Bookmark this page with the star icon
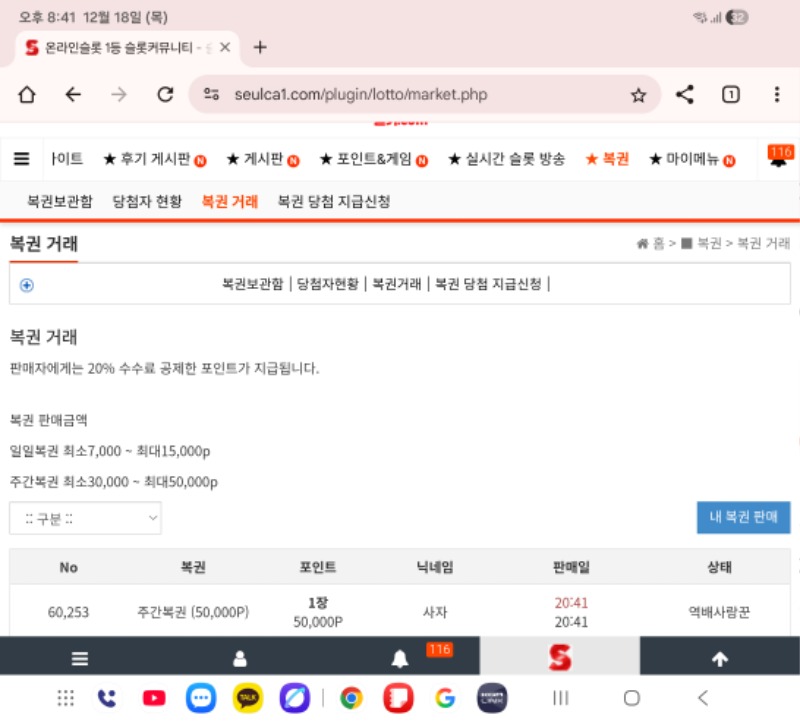This screenshot has height=721, width=800. (638, 95)
